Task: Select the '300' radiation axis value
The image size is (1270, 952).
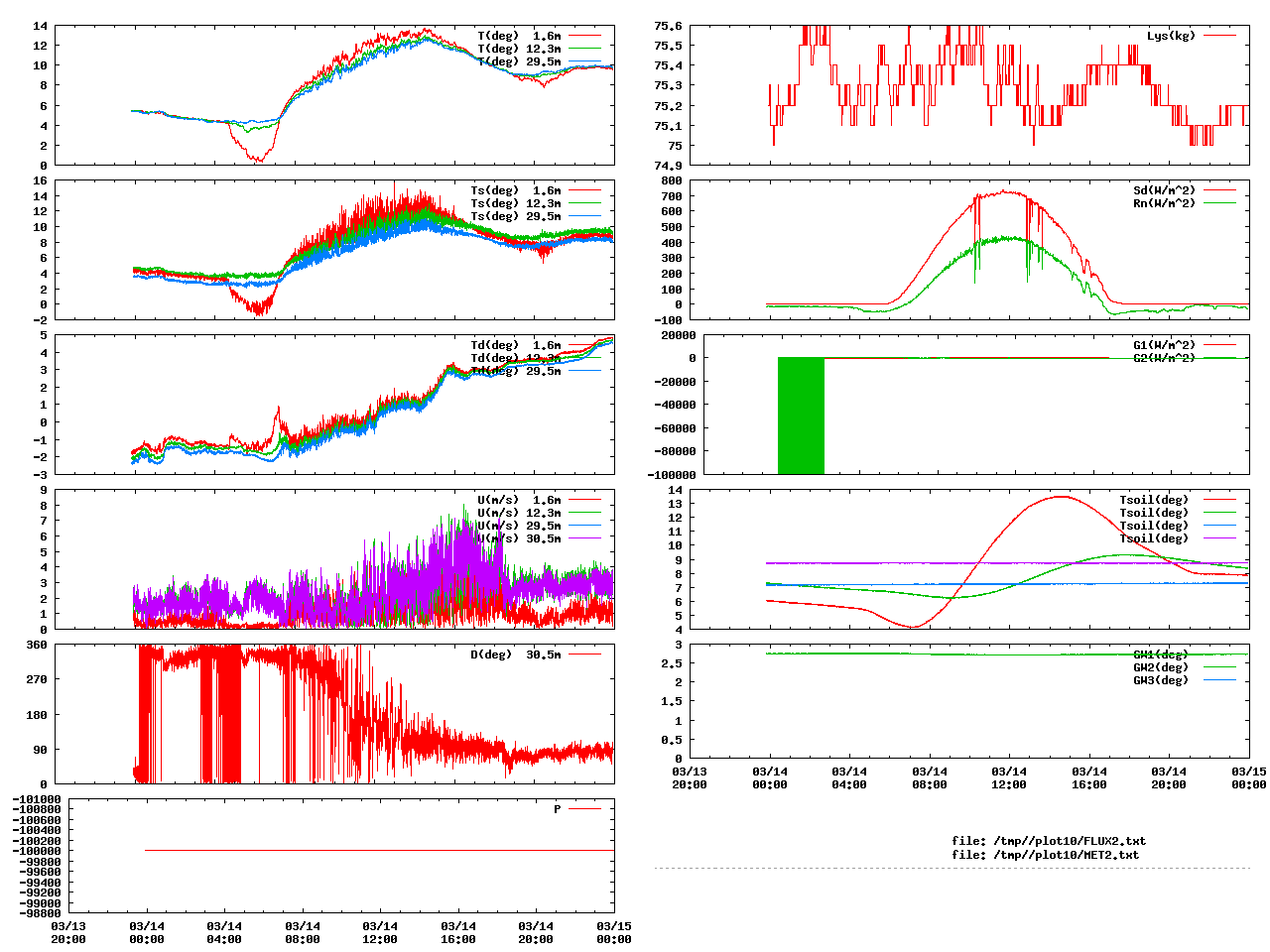Action: pyautogui.click(x=672, y=258)
